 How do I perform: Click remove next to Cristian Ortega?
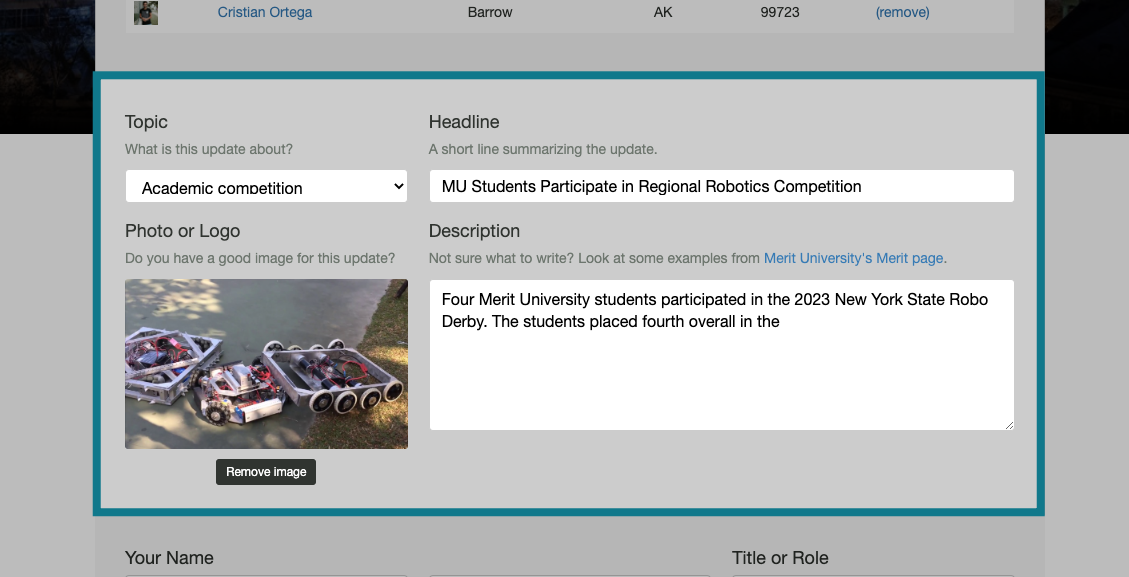pos(902,12)
